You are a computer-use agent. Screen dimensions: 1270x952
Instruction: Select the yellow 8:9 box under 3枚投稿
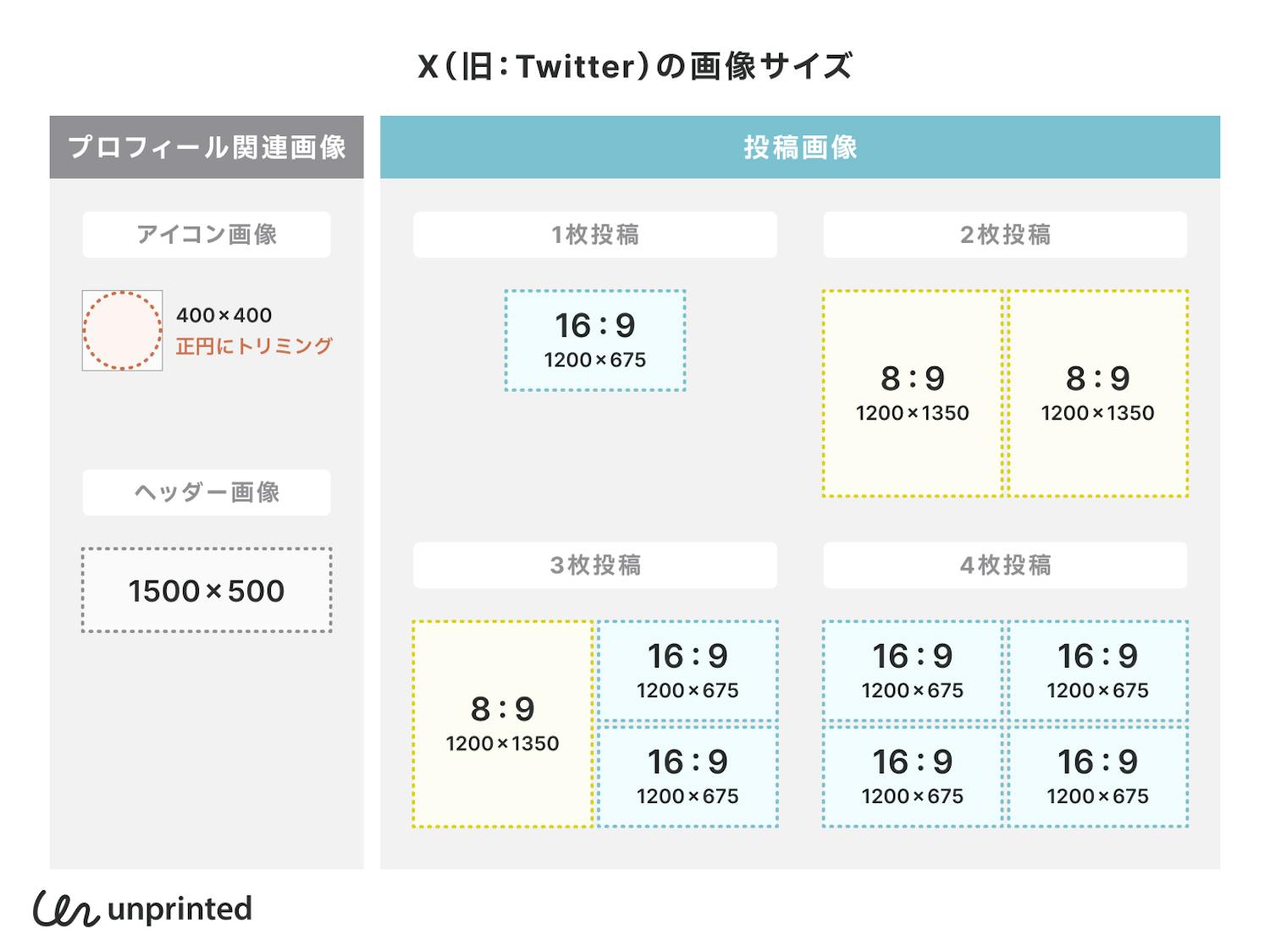tap(502, 724)
